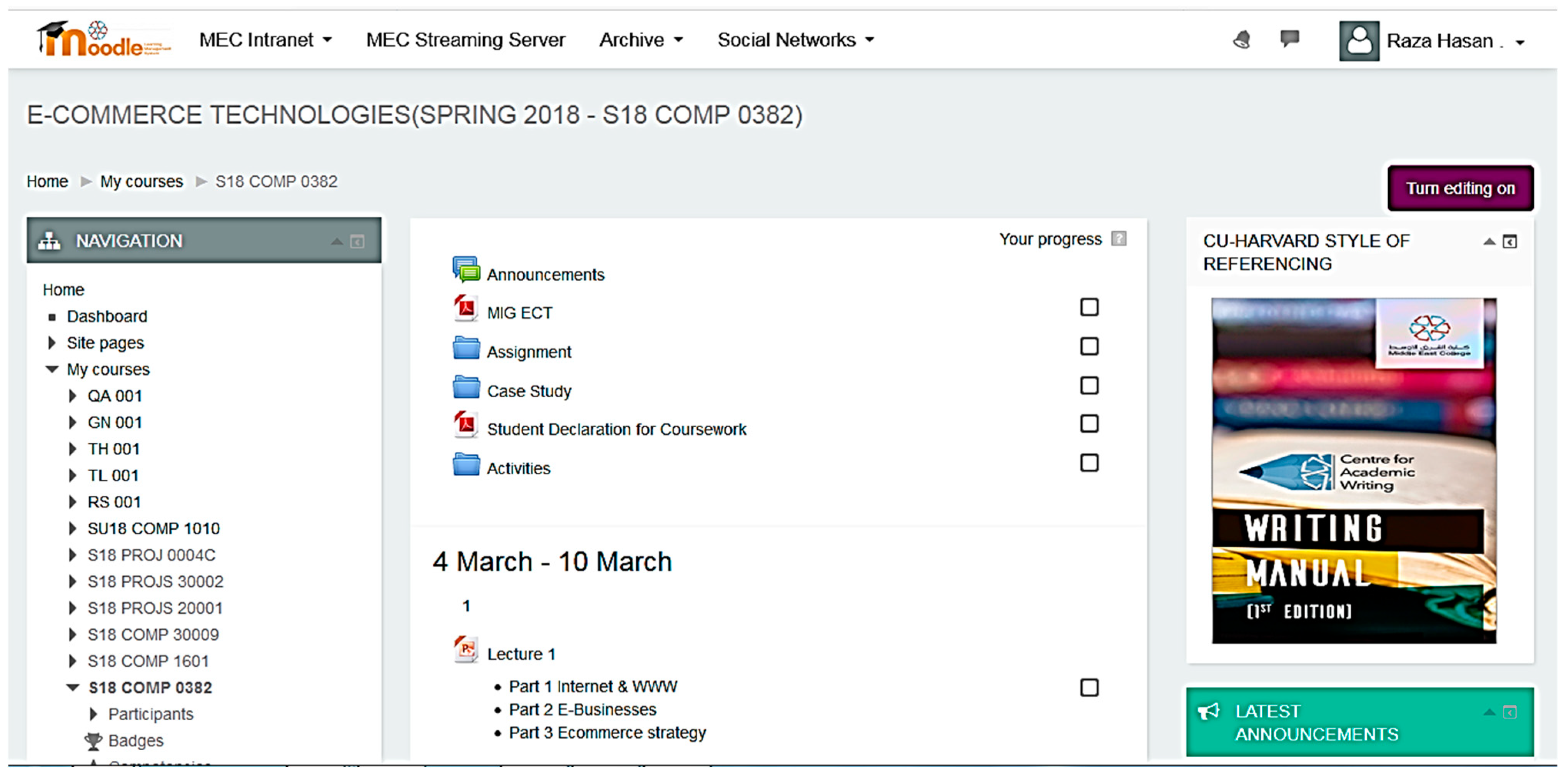Click the Moodle logo
The image size is (1568, 778).
click(104, 40)
